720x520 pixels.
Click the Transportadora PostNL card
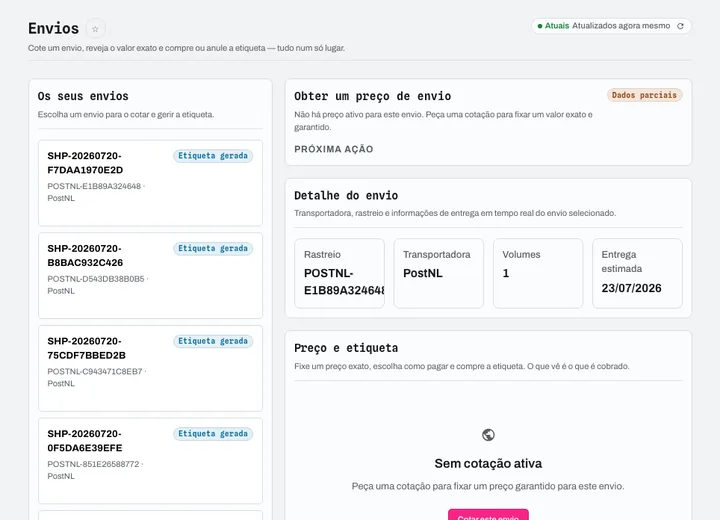[439, 273]
